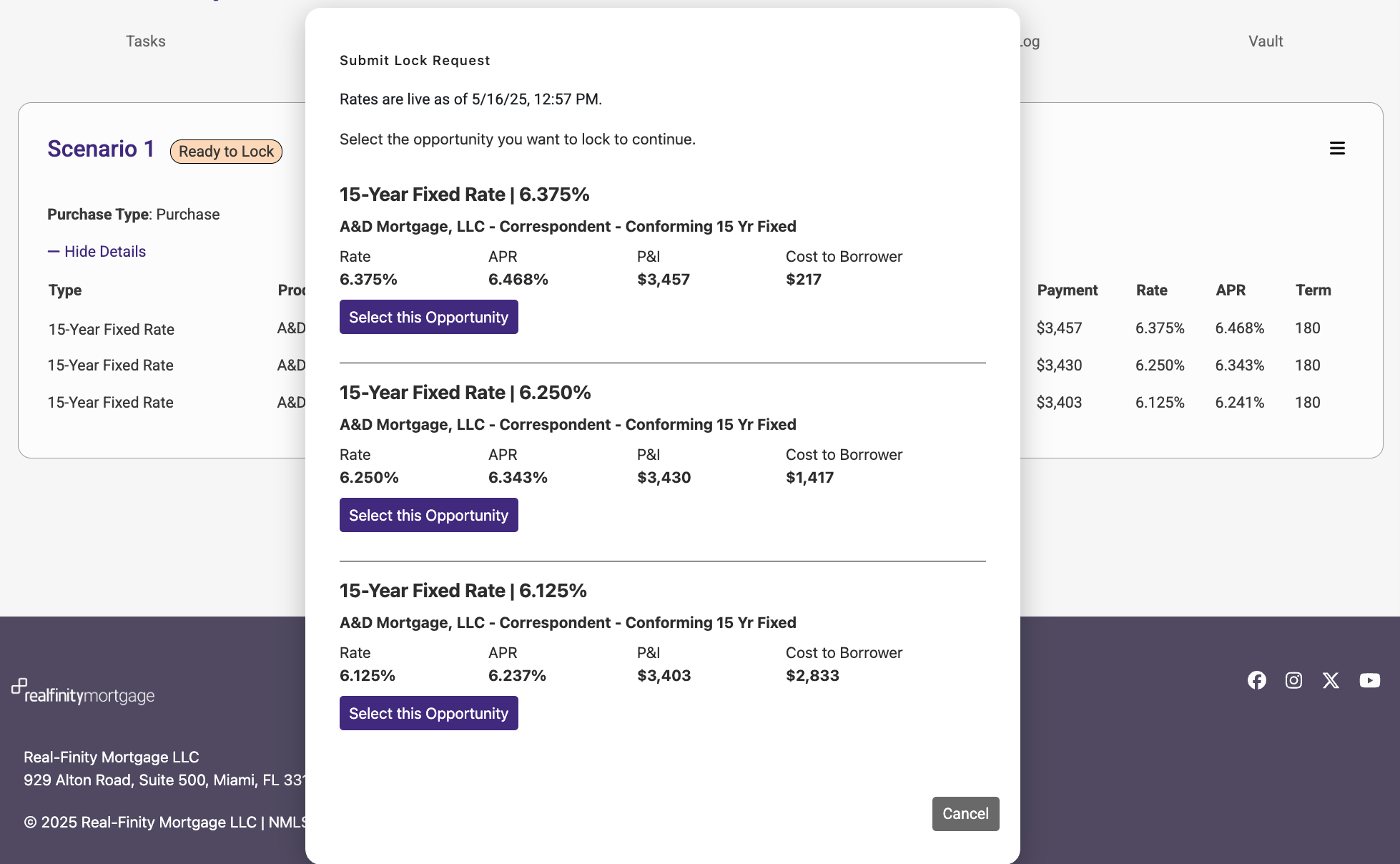The width and height of the screenshot is (1400, 864).
Task: Select the 6.250% rate opportunity
Action: [428, 515]
